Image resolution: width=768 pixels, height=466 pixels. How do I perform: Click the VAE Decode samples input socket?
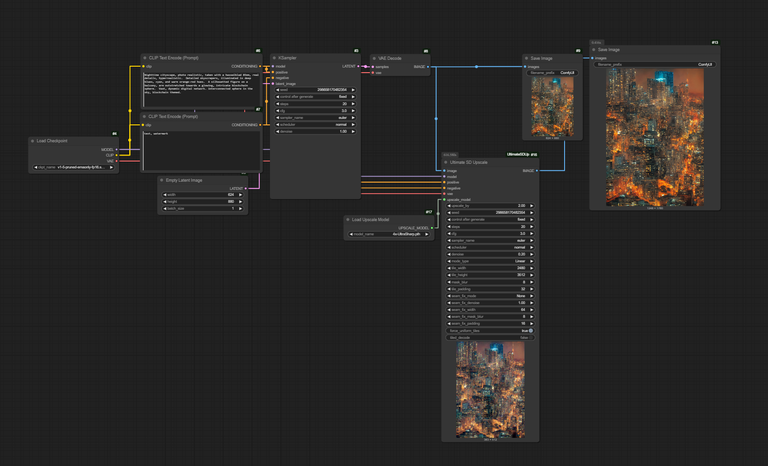(373, 67)
